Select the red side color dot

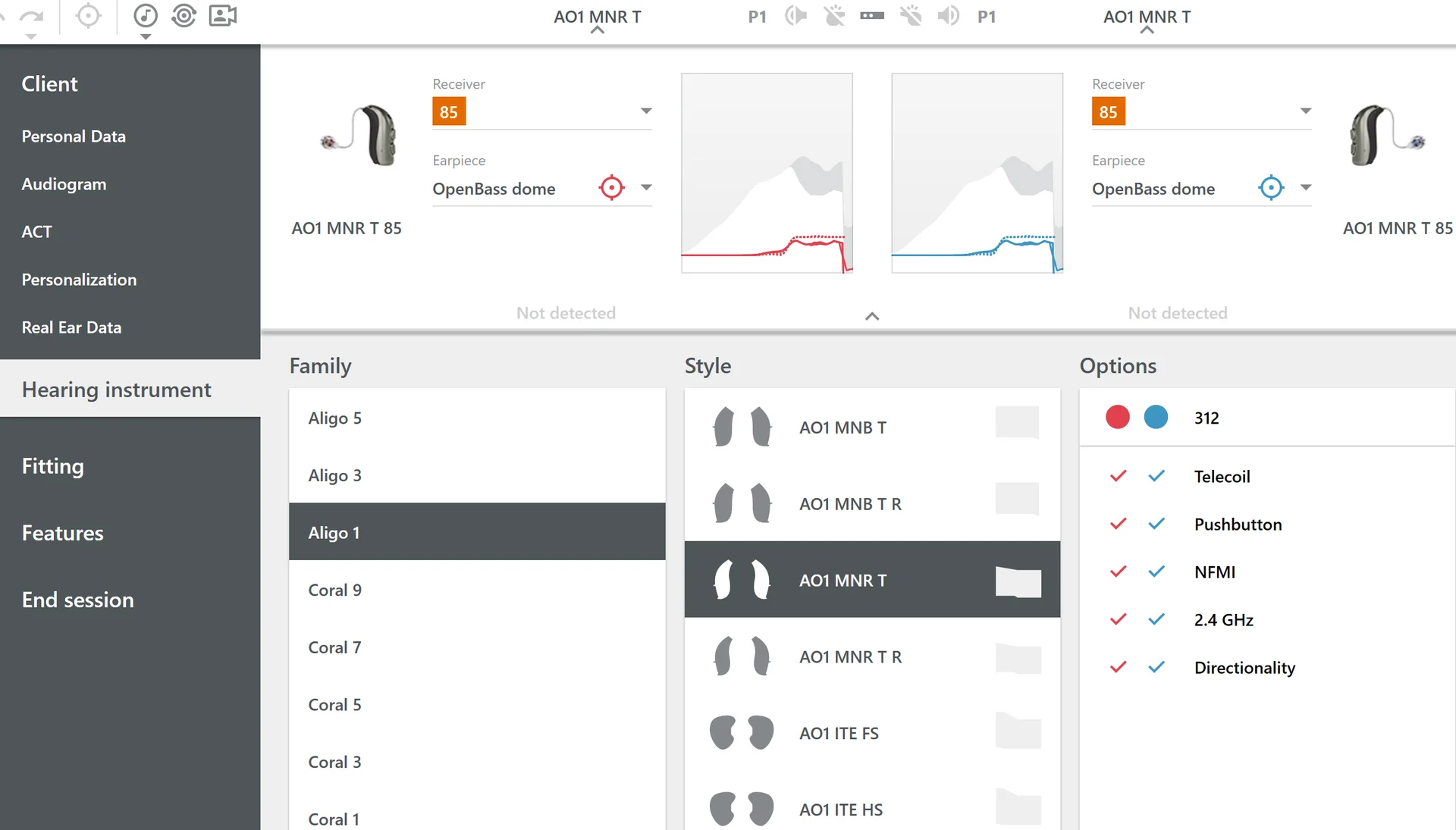coord(1117,417)
